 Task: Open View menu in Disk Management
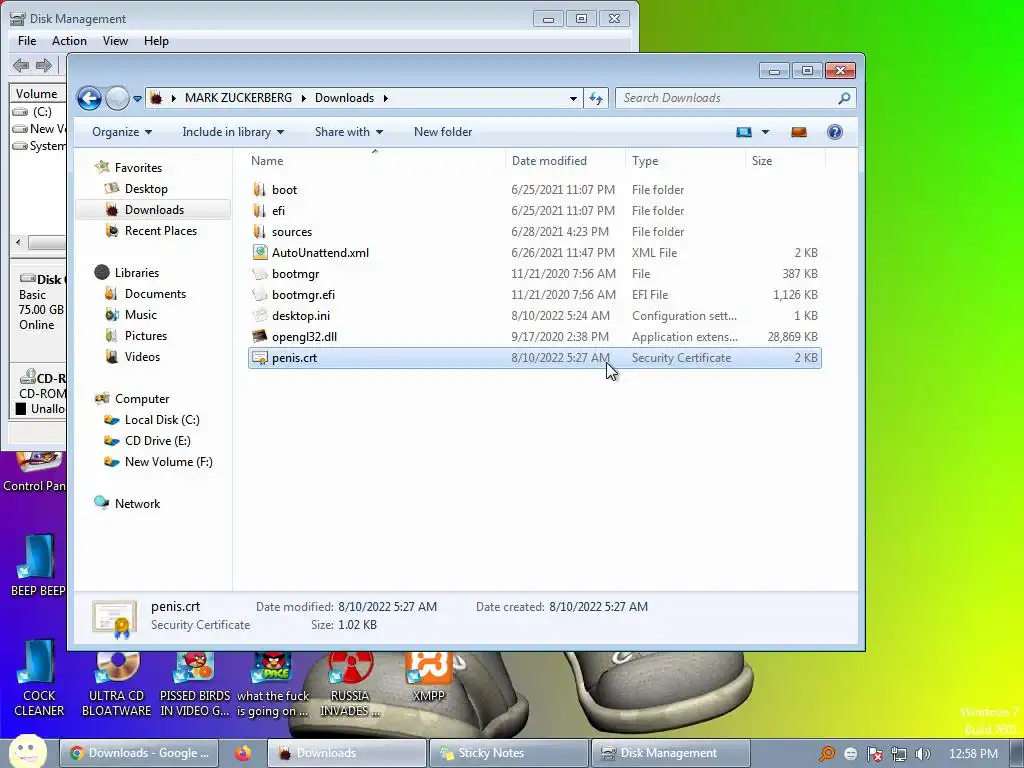pos(115,40)
